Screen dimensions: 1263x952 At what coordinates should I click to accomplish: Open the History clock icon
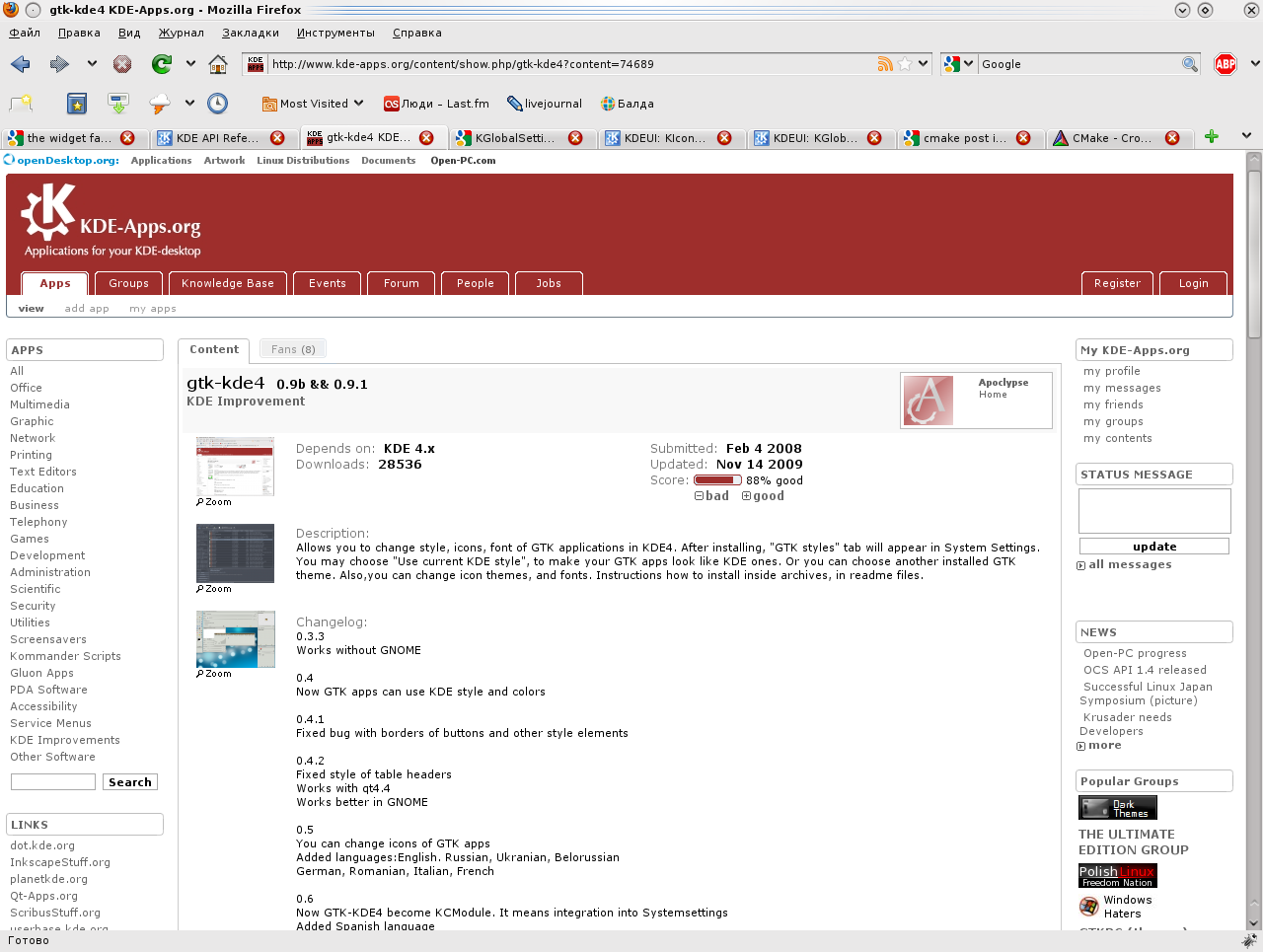point(218,103)
